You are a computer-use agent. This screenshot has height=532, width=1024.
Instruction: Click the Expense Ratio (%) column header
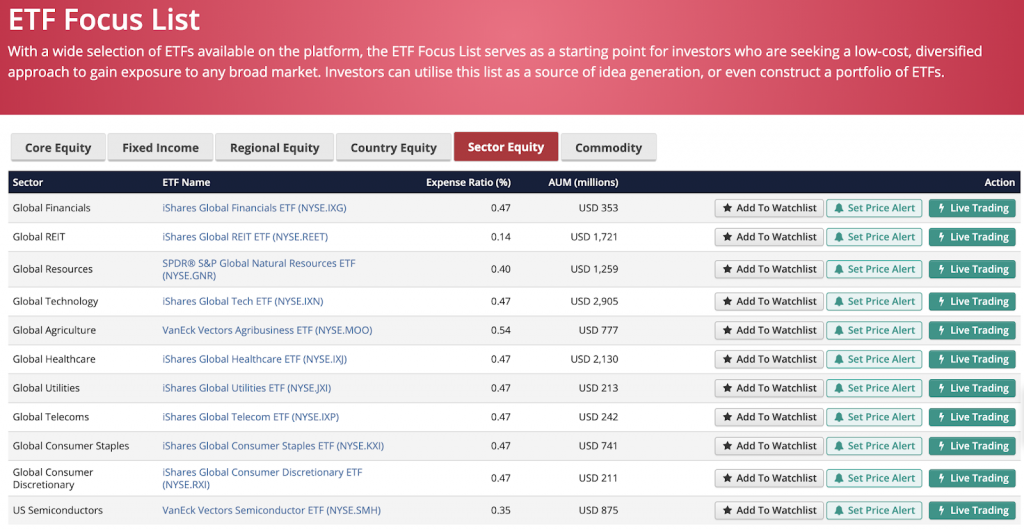(x=468, y=182)
